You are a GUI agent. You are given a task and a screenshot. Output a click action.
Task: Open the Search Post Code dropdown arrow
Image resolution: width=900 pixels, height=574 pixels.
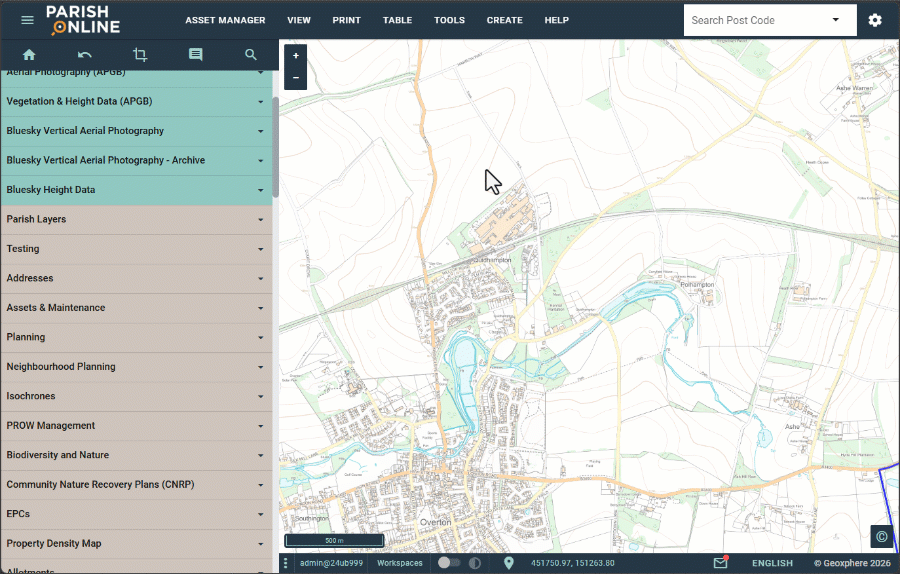coord(835,20)
